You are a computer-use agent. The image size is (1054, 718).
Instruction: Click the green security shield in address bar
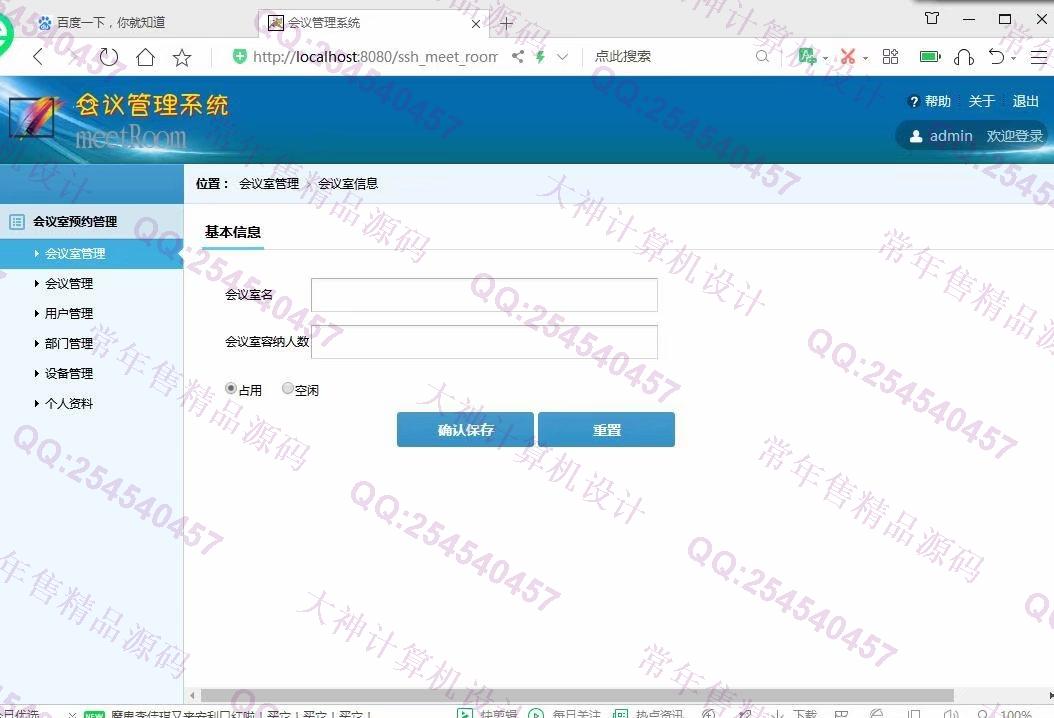coord(239,56)
